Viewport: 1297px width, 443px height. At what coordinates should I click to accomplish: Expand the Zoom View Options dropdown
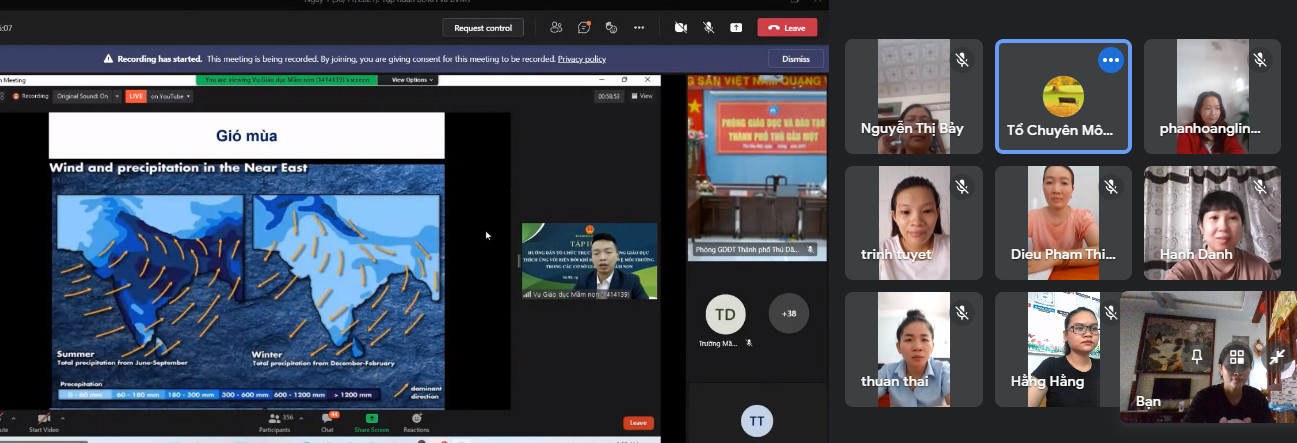pyautogui.click(x=413, y=79)
